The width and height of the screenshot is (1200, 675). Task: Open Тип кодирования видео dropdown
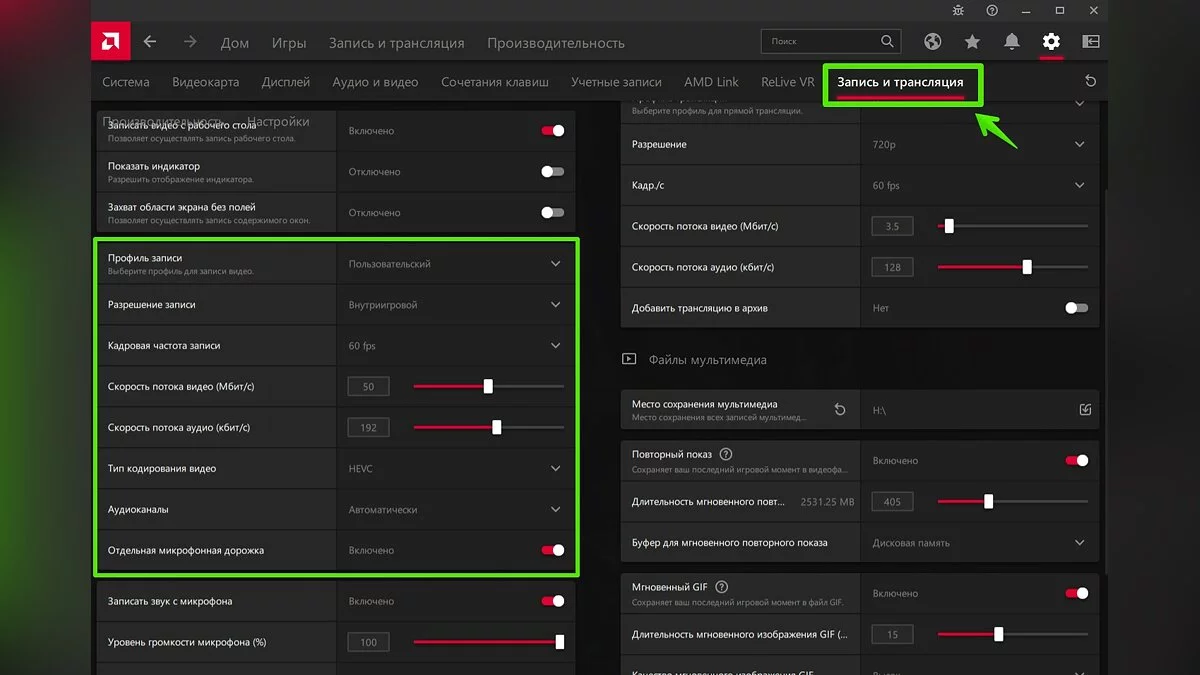(x=556, y=468)
